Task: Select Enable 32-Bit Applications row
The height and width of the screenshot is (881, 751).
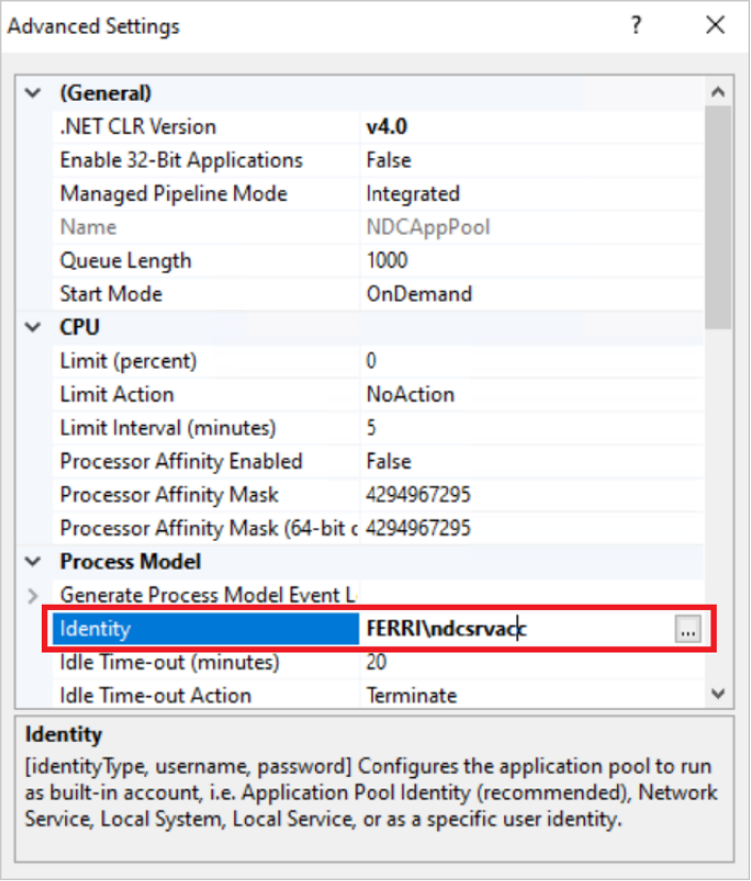Action: pyautogui.click(x=181, y=160)
